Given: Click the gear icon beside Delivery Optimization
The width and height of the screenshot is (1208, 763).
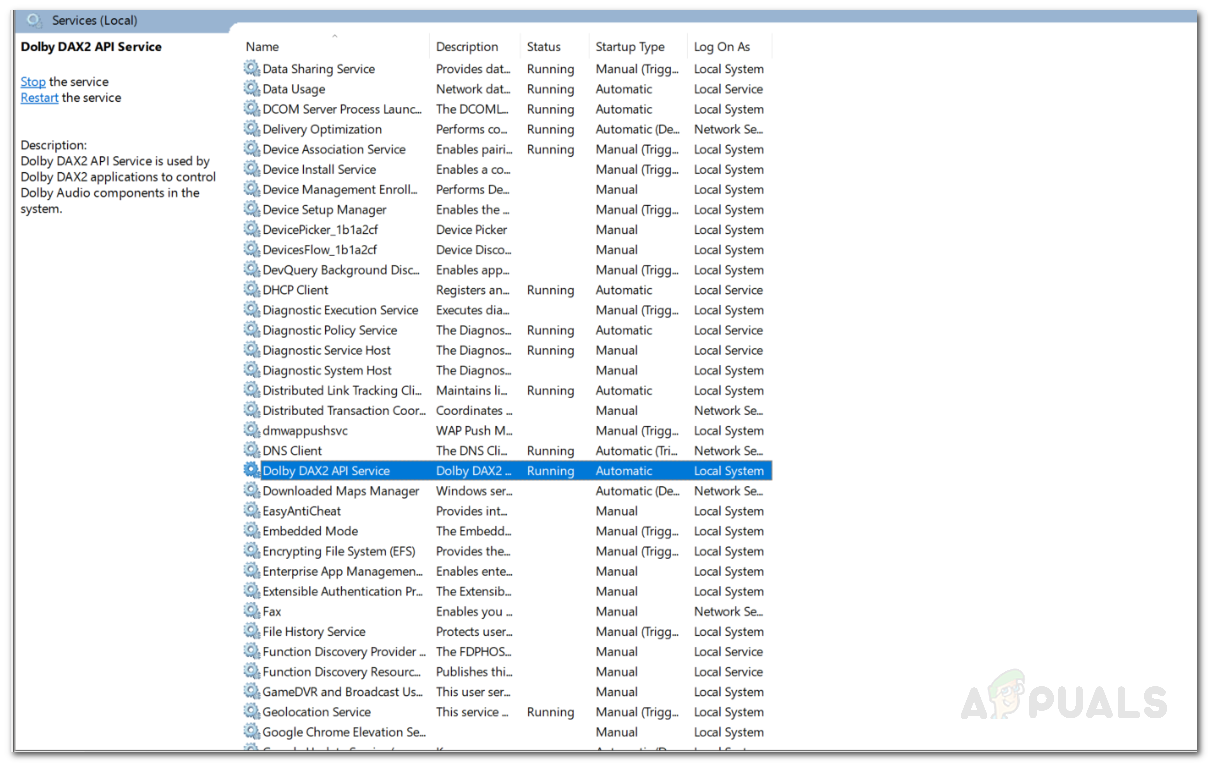Looking at the screenshot, I should coord(252,129).
